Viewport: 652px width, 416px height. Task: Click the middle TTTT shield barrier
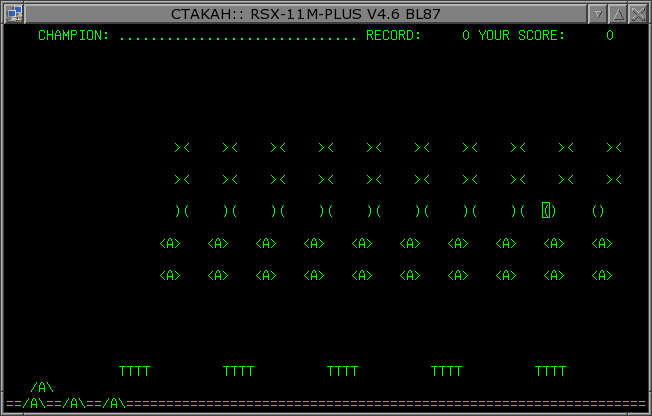pos(342,371)
